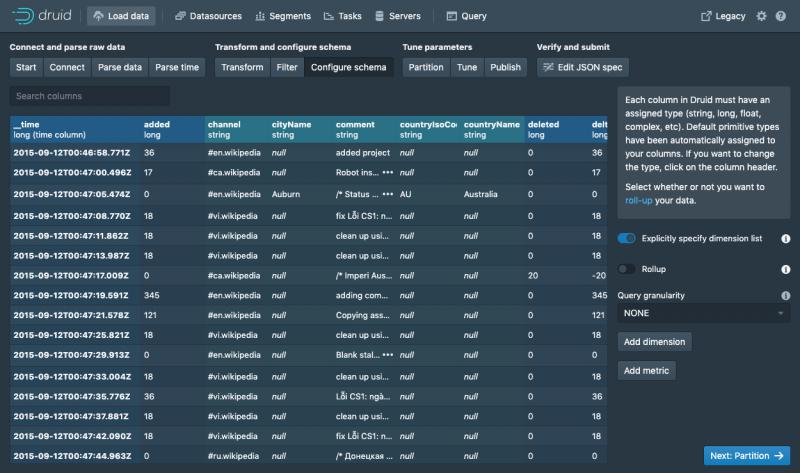Follow the roll-up documentation link
The height and width of the screenshot is (473, 800).
pos(641,200)
